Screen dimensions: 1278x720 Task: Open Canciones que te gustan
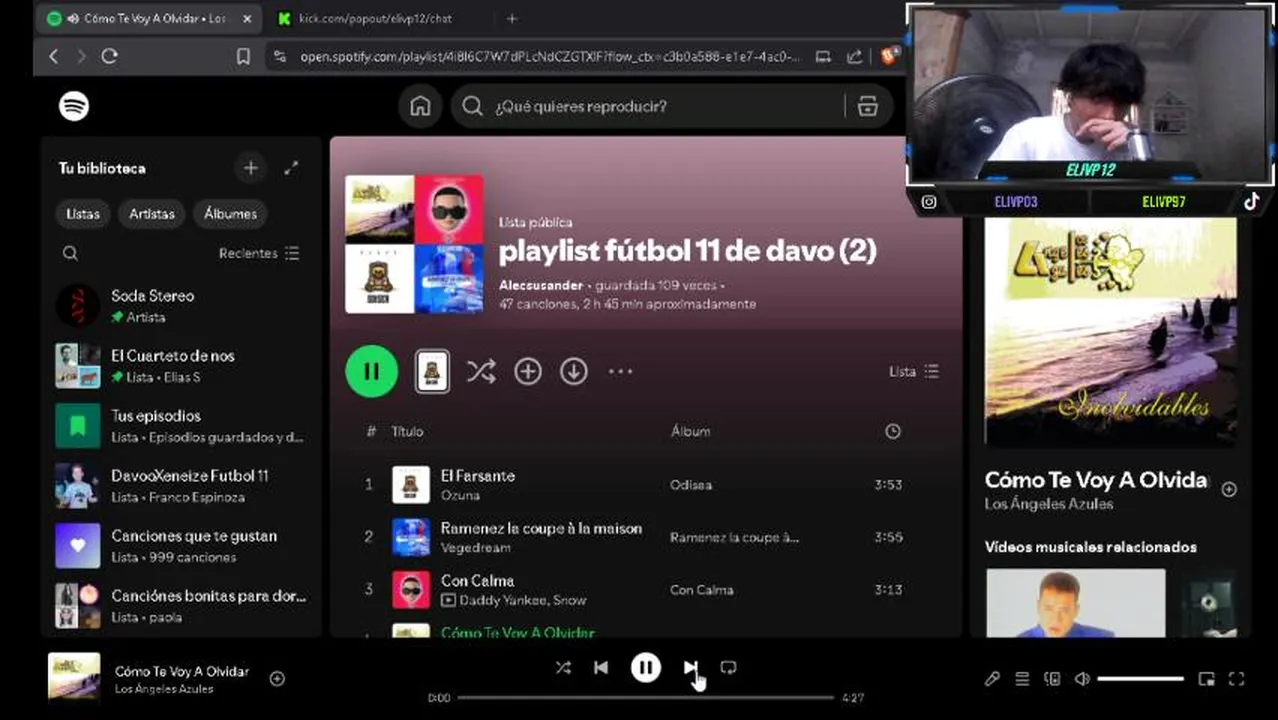point(181,545)
